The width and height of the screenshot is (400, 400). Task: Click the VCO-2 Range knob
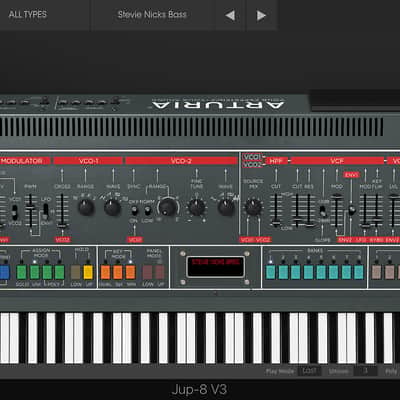168,207
